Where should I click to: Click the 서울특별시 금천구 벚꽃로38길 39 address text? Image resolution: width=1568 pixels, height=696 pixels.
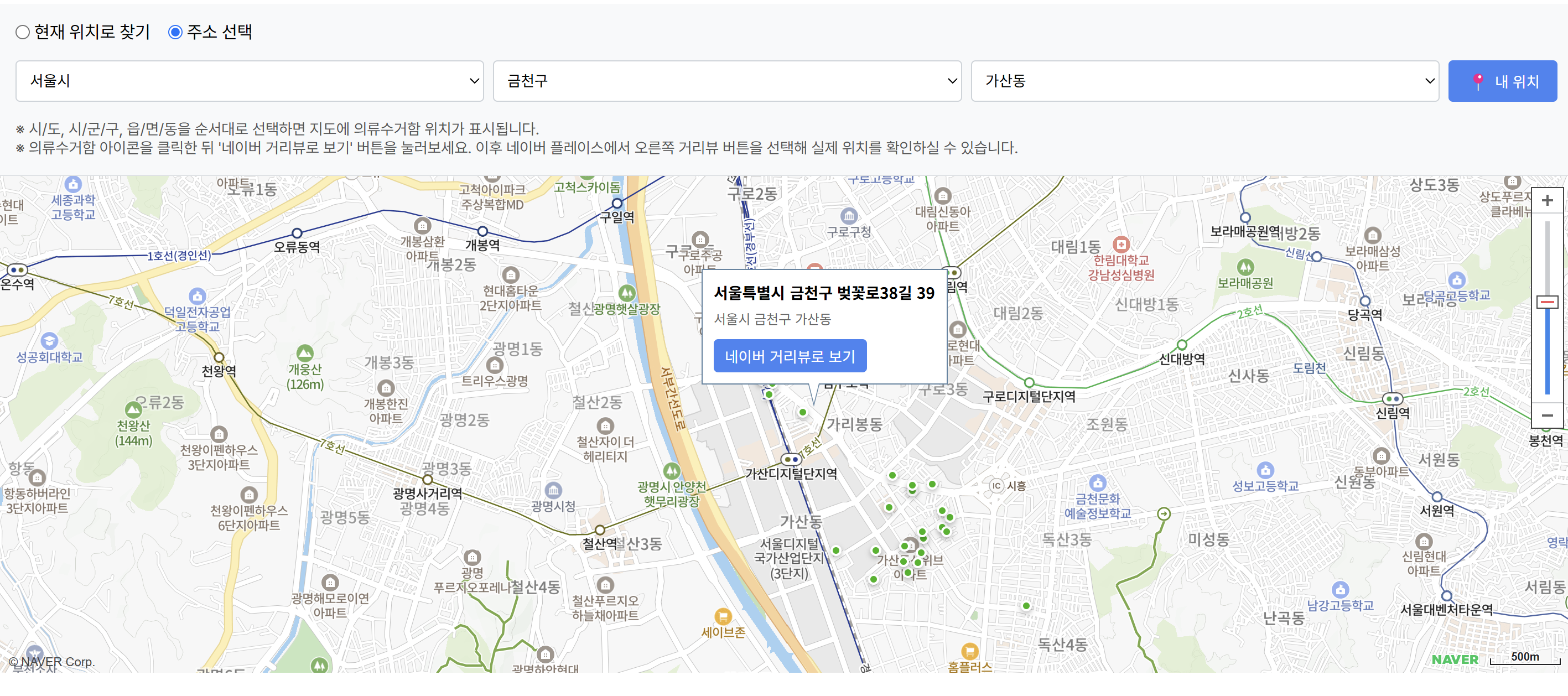(x=824, y=293)
